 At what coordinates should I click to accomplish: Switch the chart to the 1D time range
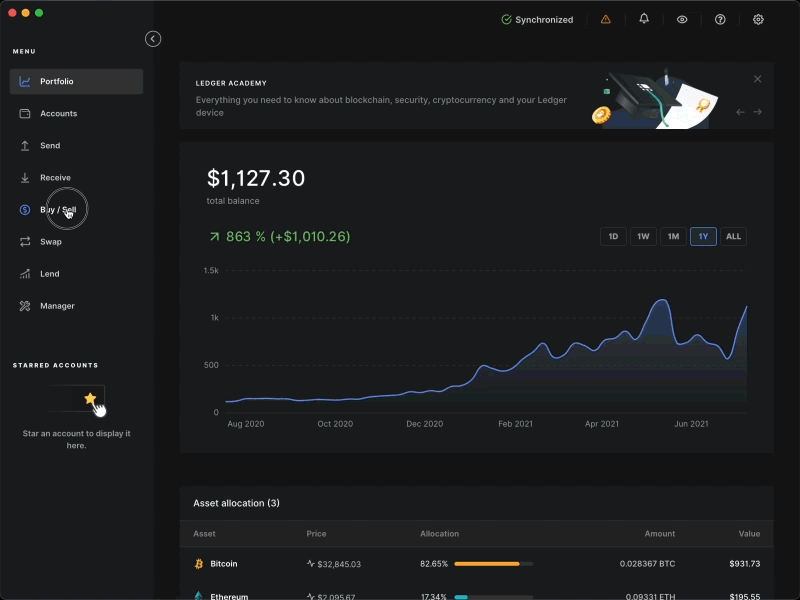point(613,236)
